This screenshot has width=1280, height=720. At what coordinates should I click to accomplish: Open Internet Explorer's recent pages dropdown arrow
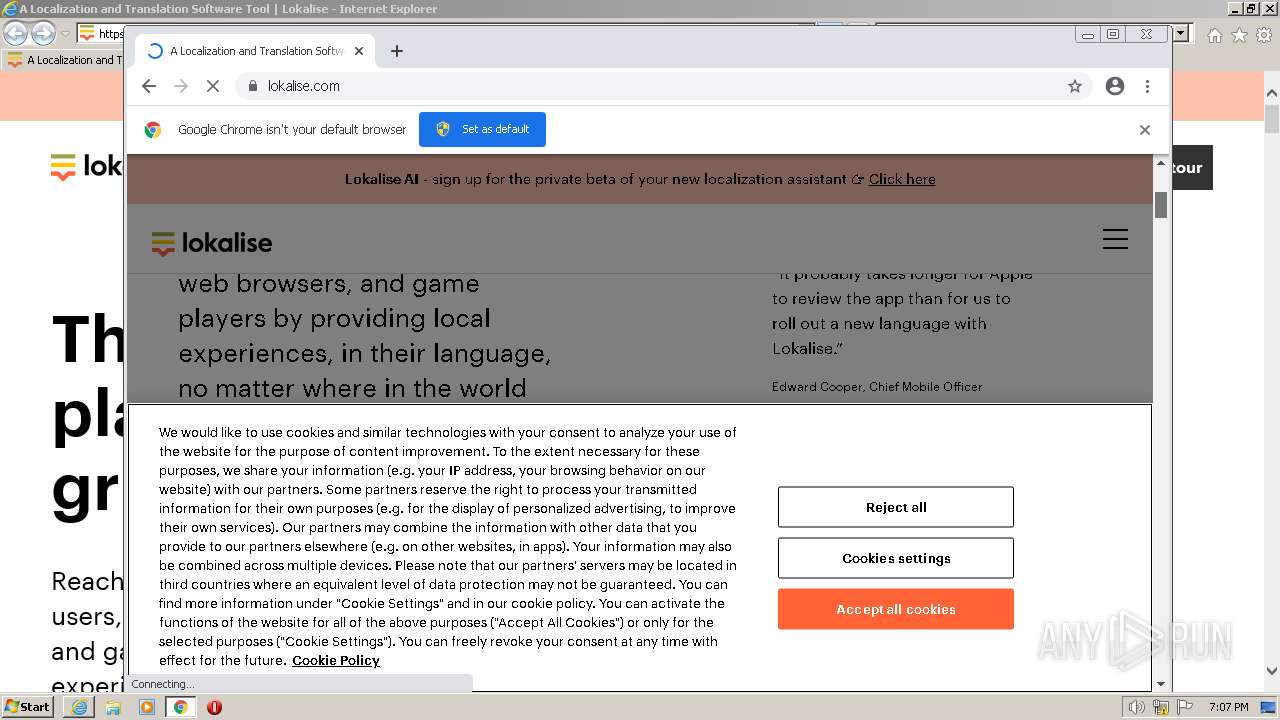click(65, 34)
